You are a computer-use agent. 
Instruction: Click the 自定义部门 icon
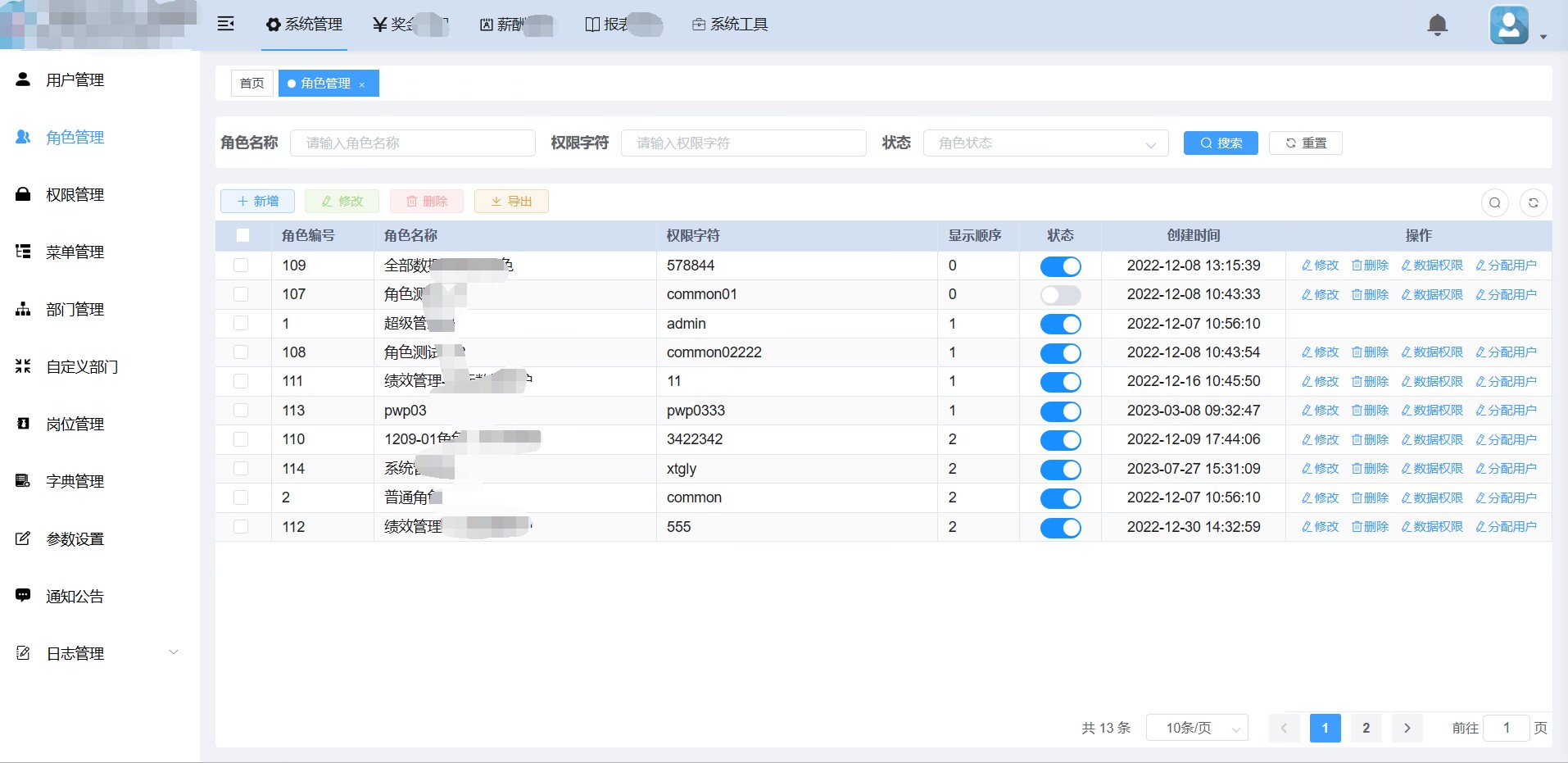point(23,366)
